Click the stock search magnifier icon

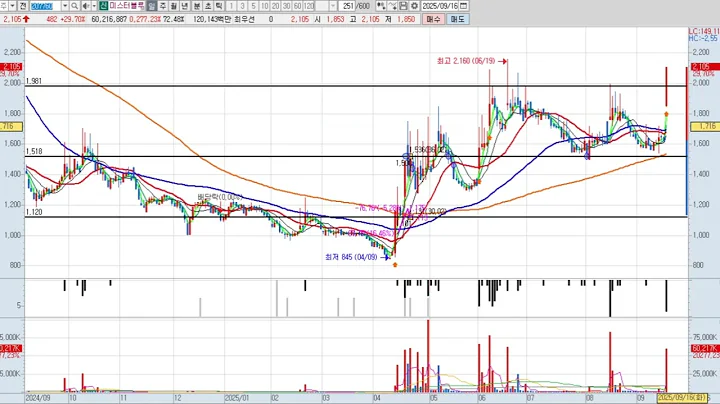[x=74, y=6]
